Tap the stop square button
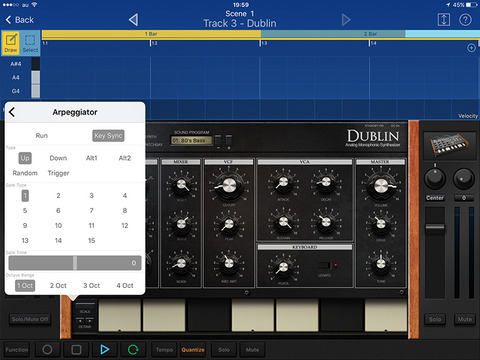Image resolution: width=480 pixels, height=360 pixels. point(76,350)
